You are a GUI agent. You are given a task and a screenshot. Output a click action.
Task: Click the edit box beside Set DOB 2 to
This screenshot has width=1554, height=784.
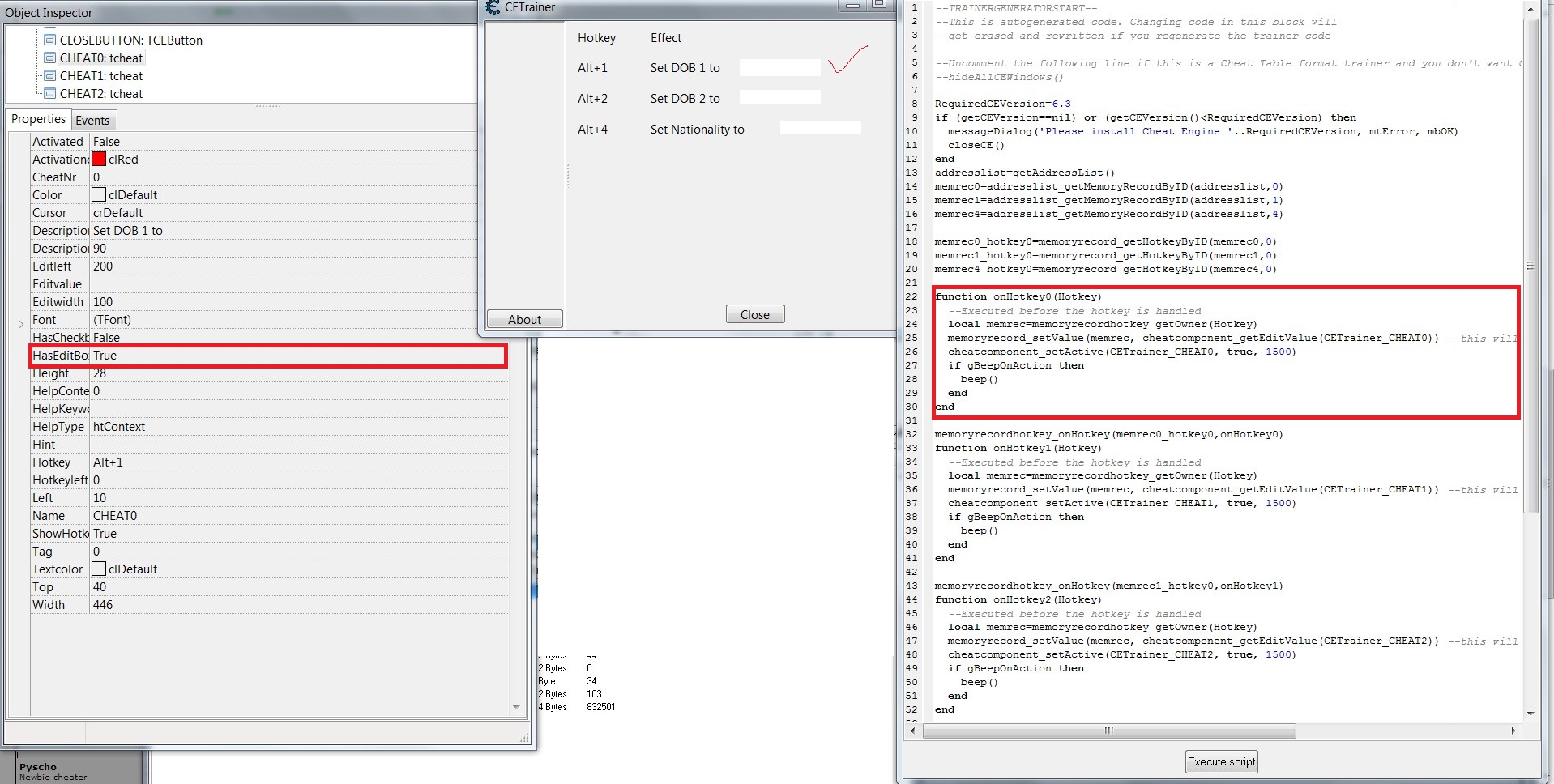[x=779, y=98]
